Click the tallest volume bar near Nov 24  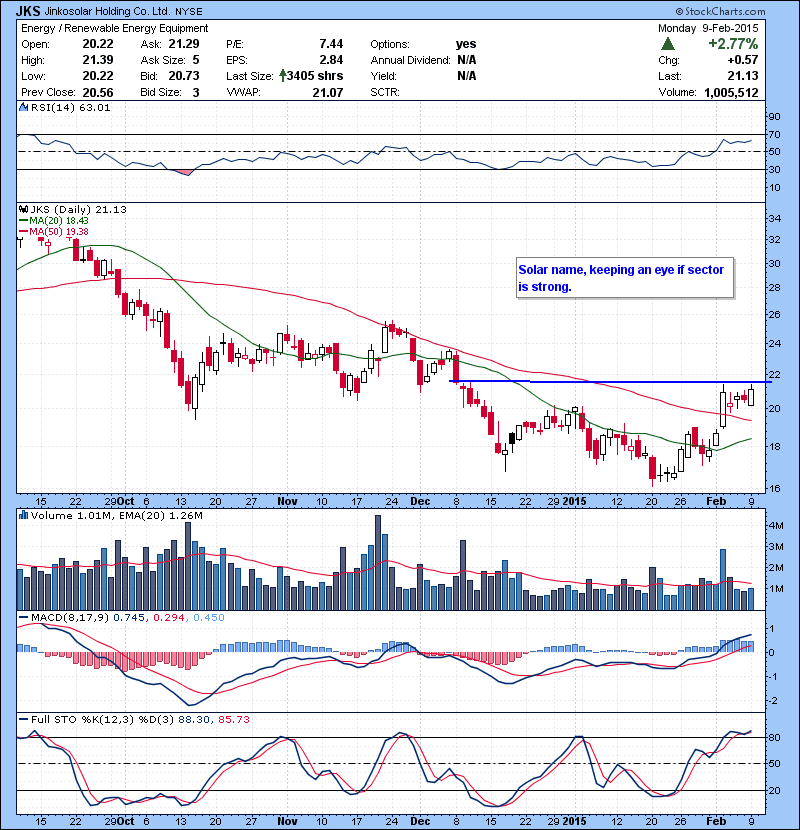pyautogui.click(x=377, y=563)
